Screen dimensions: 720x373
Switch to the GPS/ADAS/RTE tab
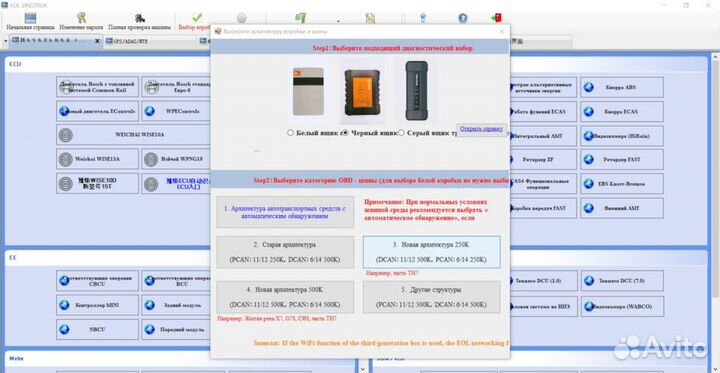128,41
